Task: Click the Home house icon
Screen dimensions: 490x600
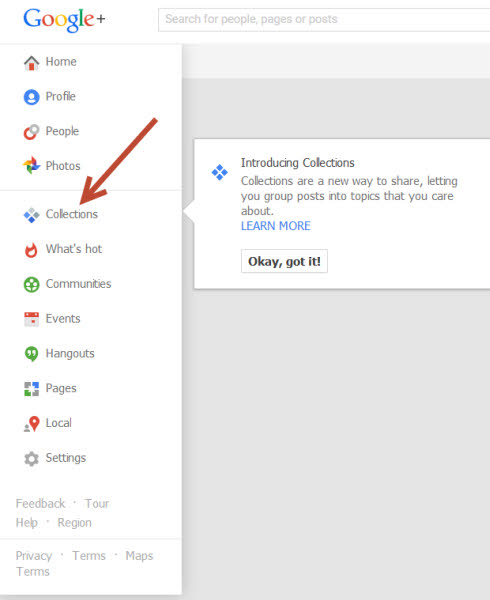Action: 31,63
